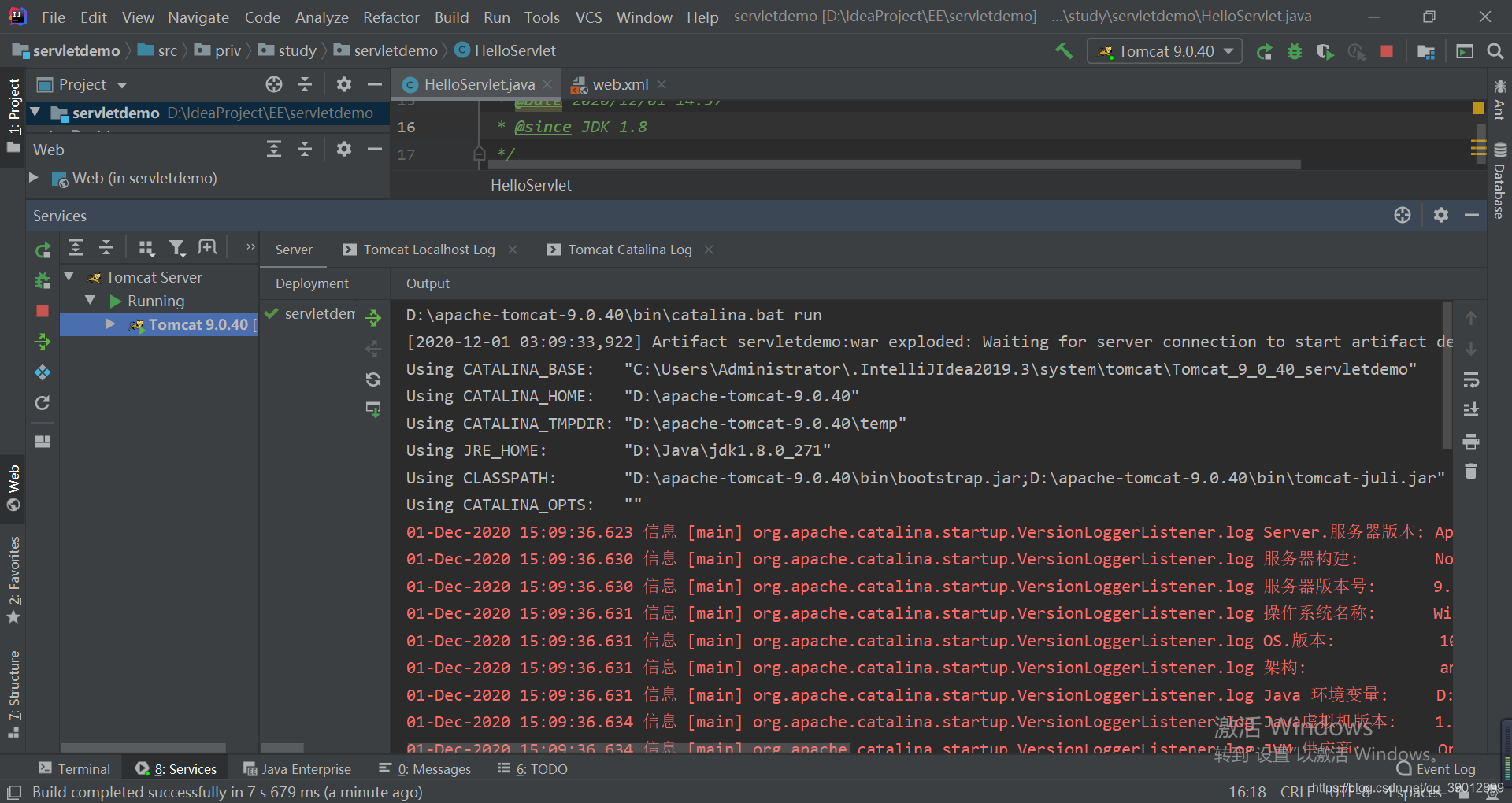Open the Group By dropdown in Services

(x=146, y=248)
